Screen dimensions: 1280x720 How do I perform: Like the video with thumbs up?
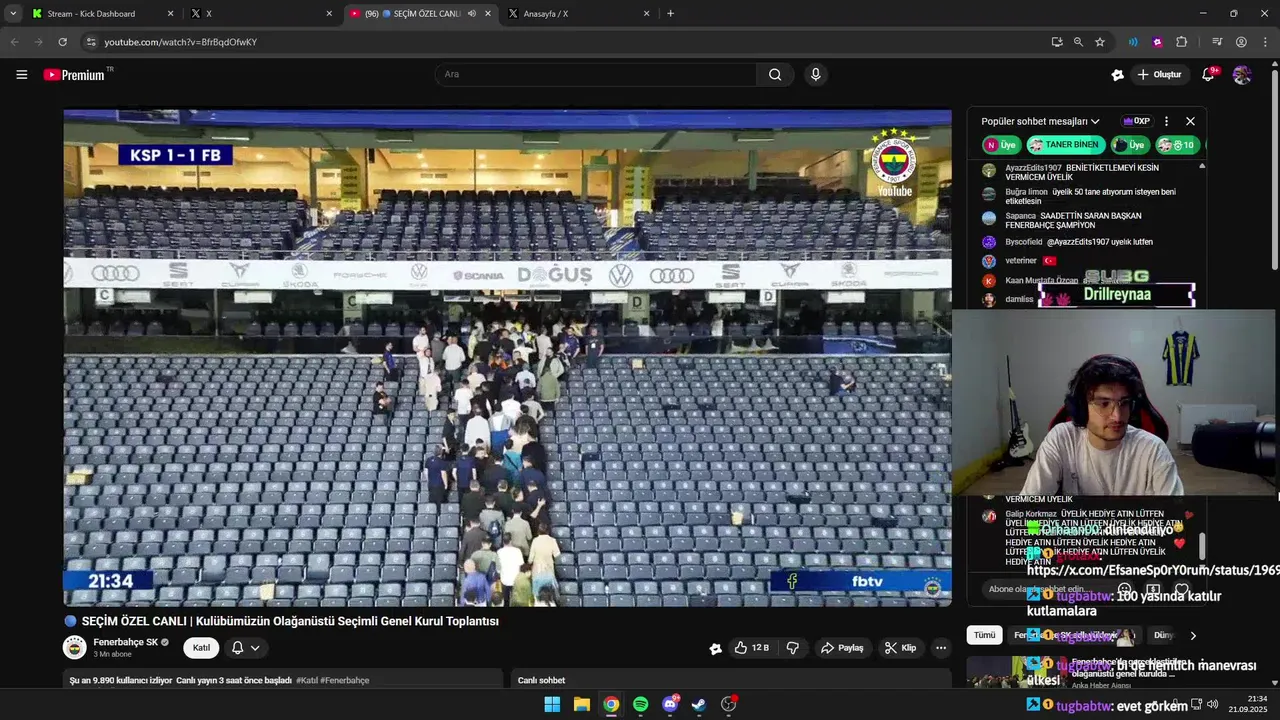751,648
